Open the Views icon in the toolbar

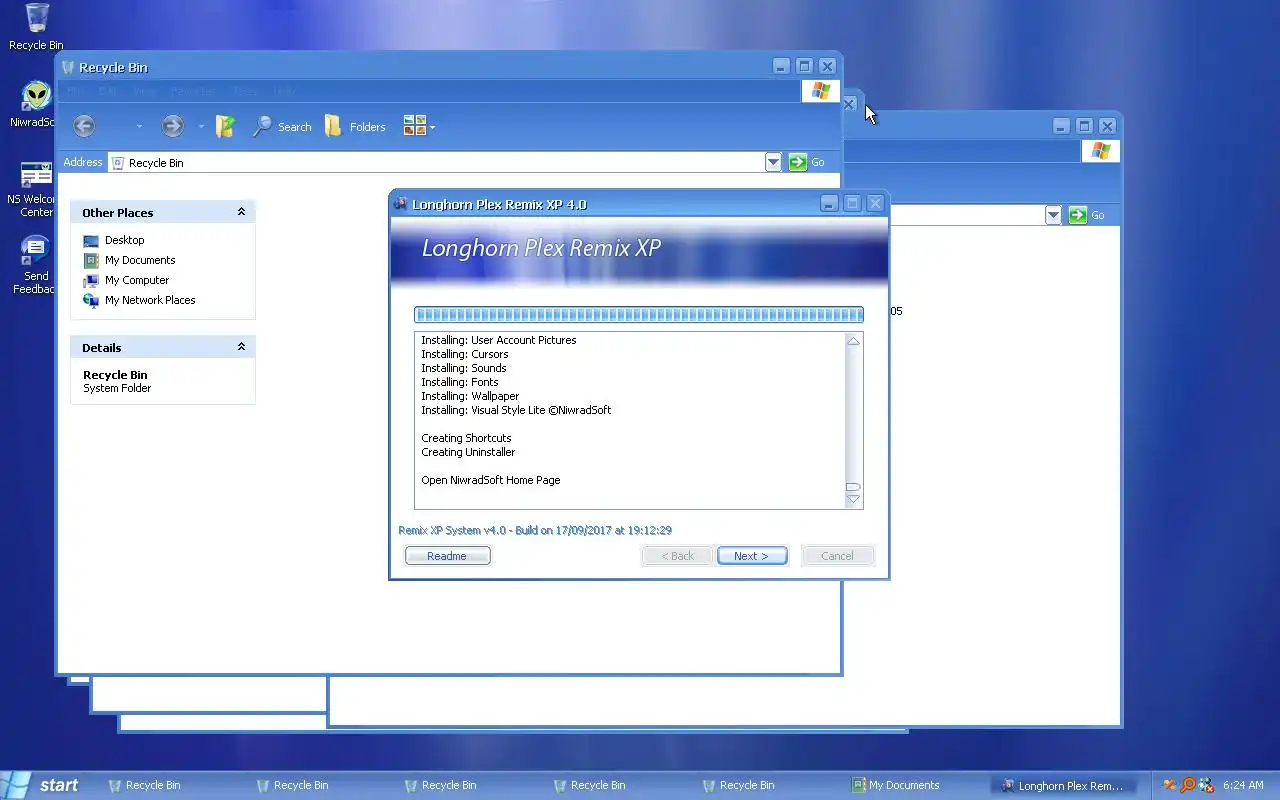[x=414, y=126]
